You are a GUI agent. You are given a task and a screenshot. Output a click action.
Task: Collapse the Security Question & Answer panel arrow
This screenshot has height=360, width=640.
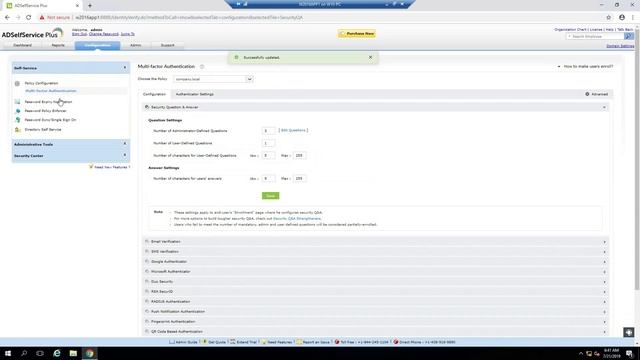(604, 107)
